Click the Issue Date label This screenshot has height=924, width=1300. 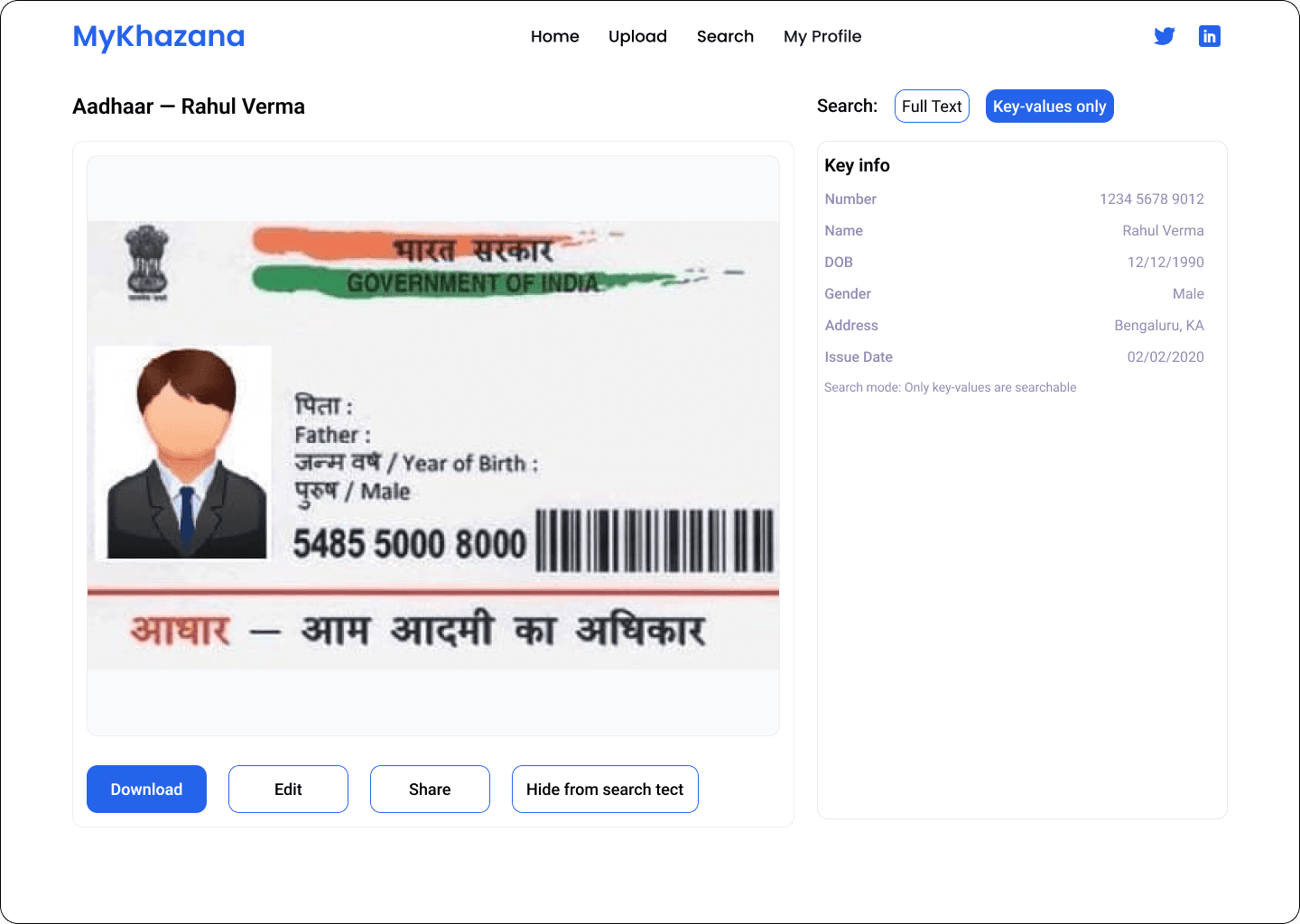[x=859, y=356]
